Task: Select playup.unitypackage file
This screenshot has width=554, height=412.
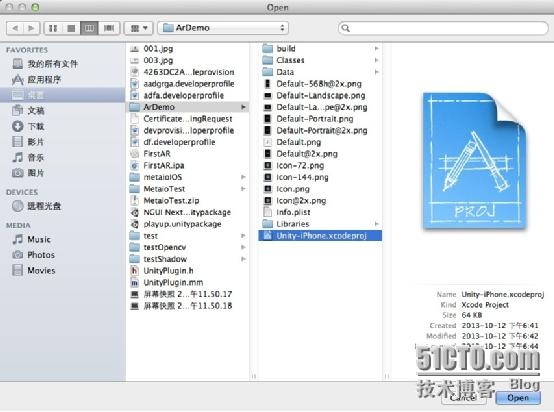Action: 187,224
